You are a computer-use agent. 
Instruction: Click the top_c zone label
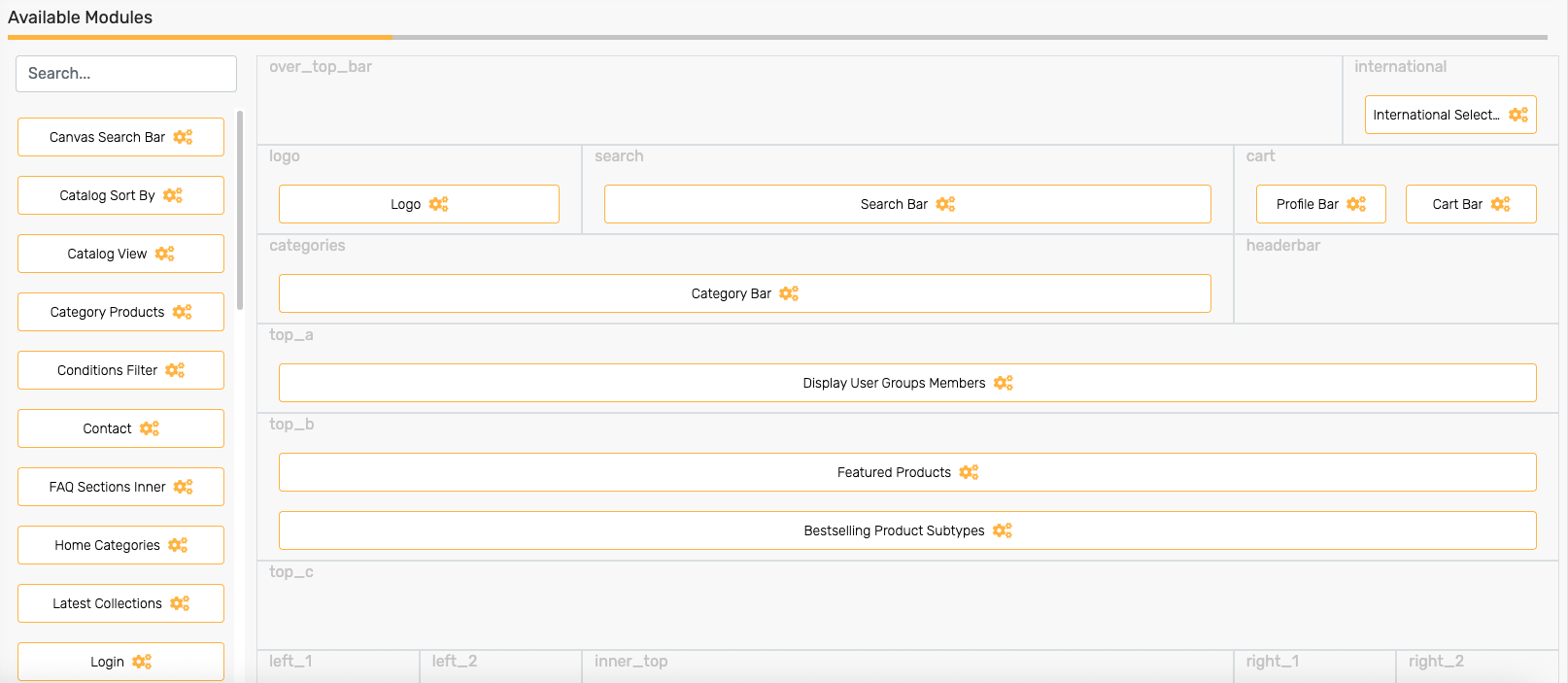(291, 572)
